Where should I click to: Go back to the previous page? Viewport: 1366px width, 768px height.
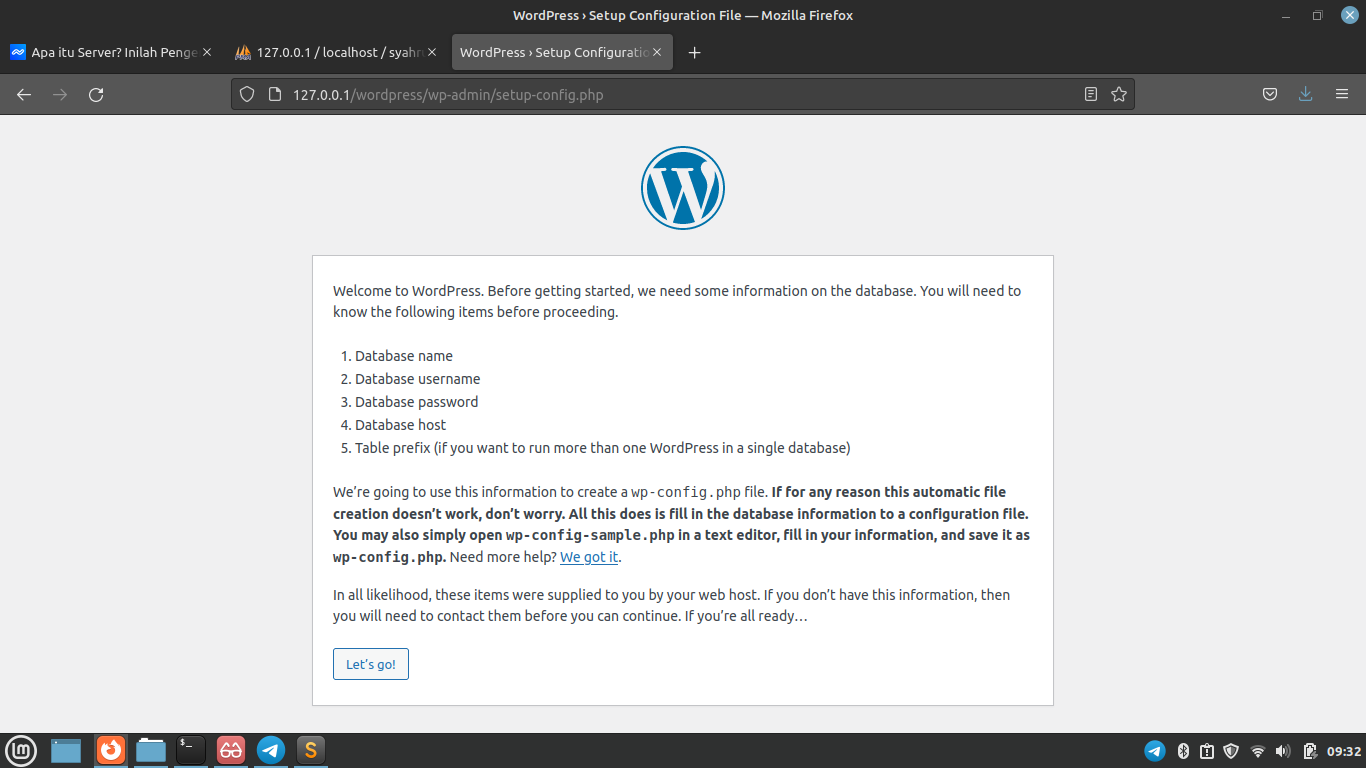coord(24,95)
